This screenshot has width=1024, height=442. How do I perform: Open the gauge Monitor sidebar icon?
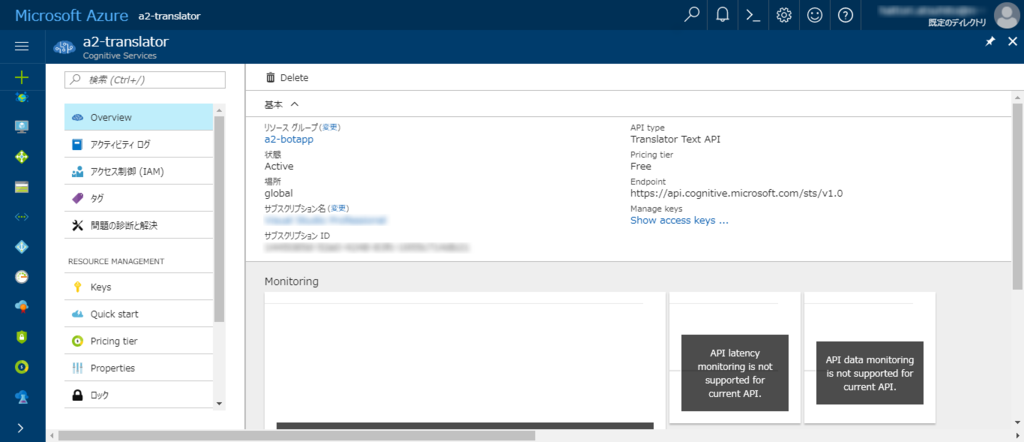coord(22,277)
